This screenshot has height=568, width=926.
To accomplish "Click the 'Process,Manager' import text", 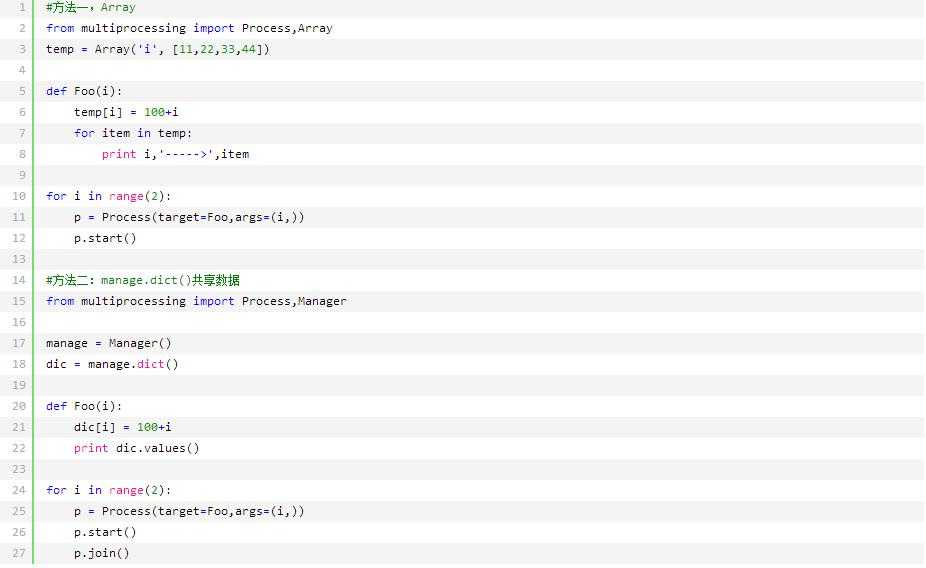I will [294, 301].
